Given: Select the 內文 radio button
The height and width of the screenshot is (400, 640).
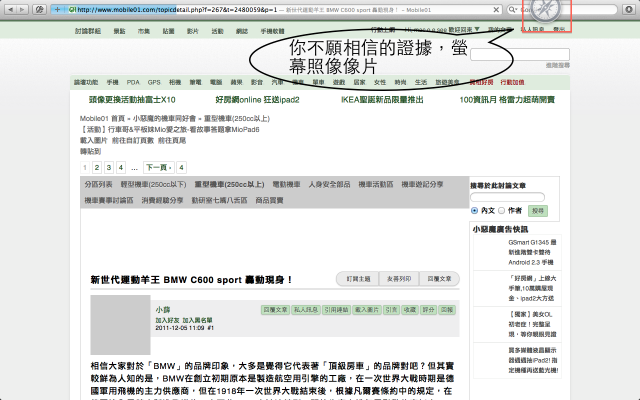Looking at the screenshot, I should (x=474, y=211).
